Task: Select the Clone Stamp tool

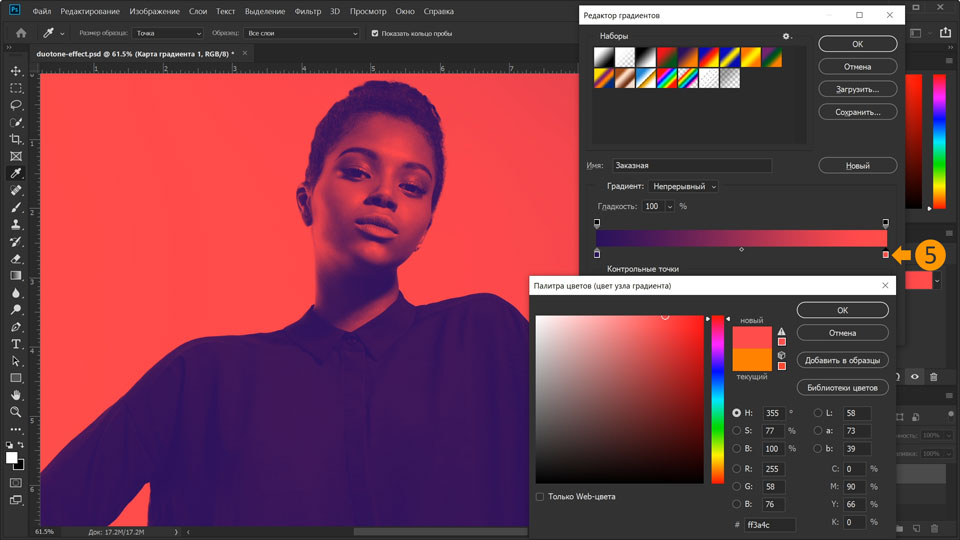Action: pyautogui.click(x=16, y=225)
